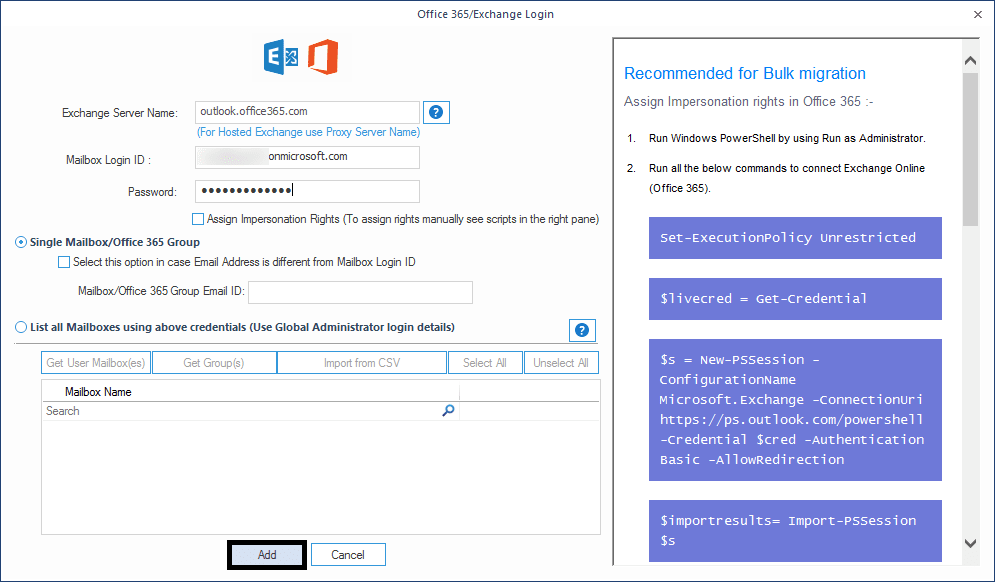Click Import from CSV button

click(362, 363)
